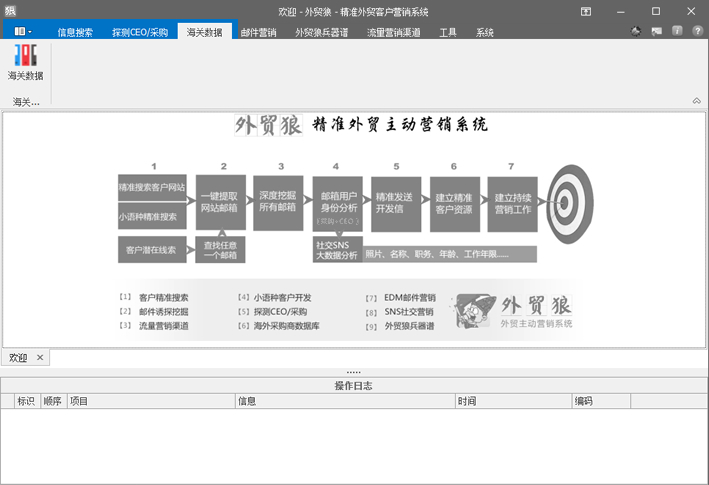Screen dimensions: 709x485
Task: Click the message icon in the top right of the ribbon
Action: (x=657, y=31)
